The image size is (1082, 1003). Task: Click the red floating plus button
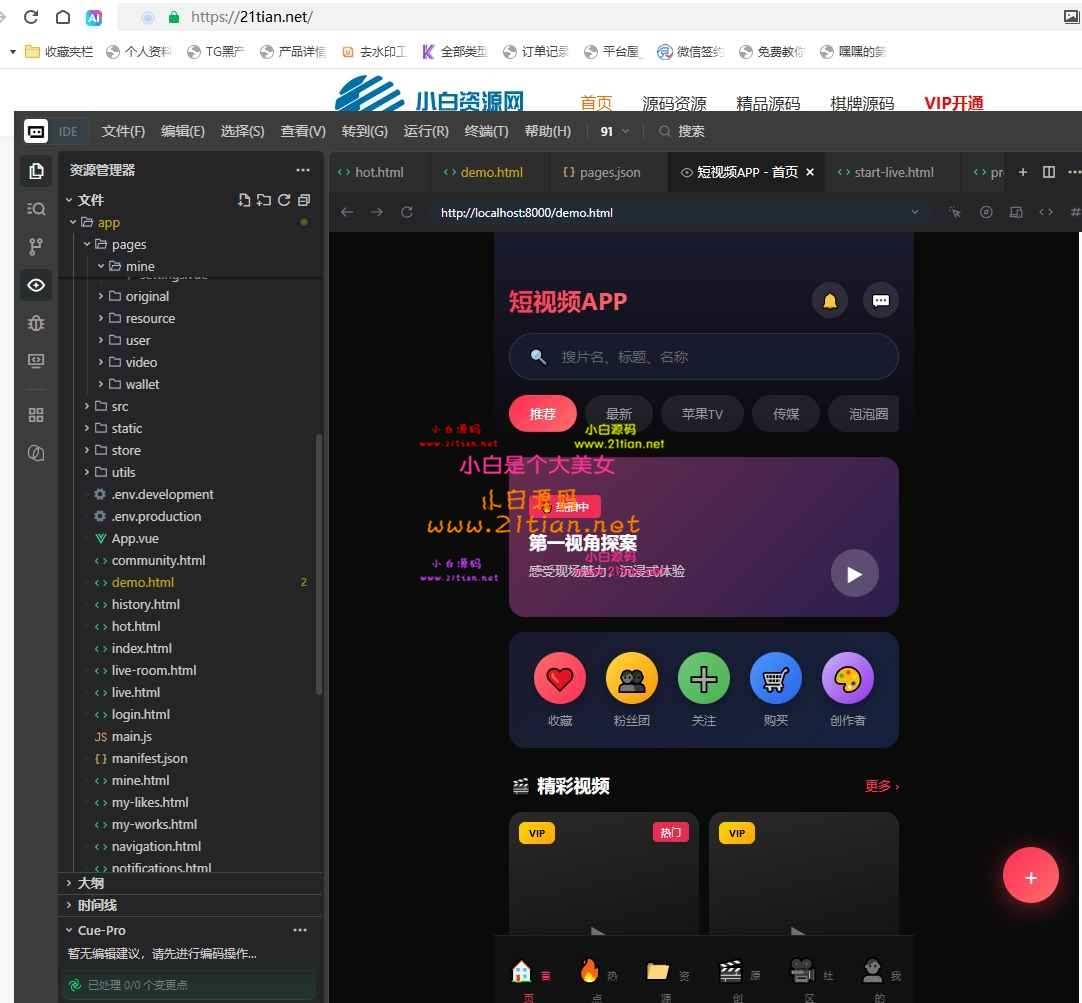point(1030,876)
